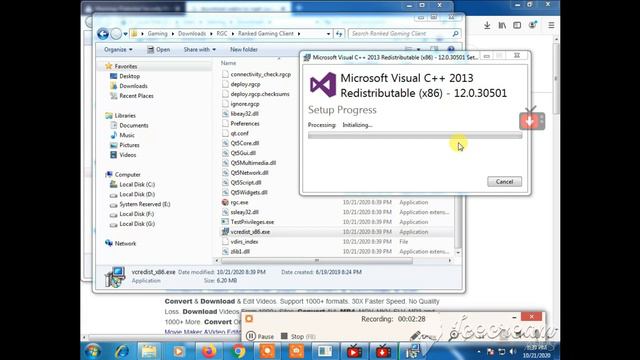Viewport: 640px width, 360px height.
Task: Select the vcredist_x86.exe file icon
Action: click(225, 231)
